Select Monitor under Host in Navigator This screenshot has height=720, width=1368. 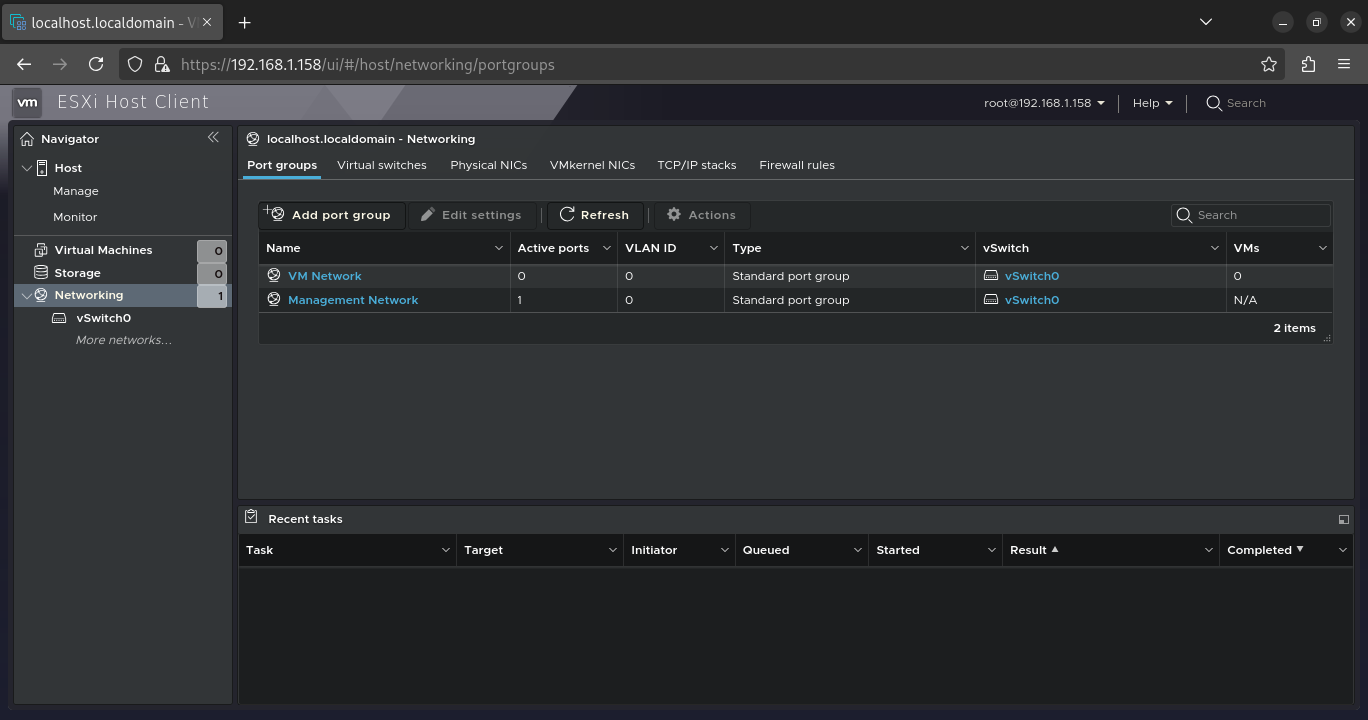click(75, 217)
